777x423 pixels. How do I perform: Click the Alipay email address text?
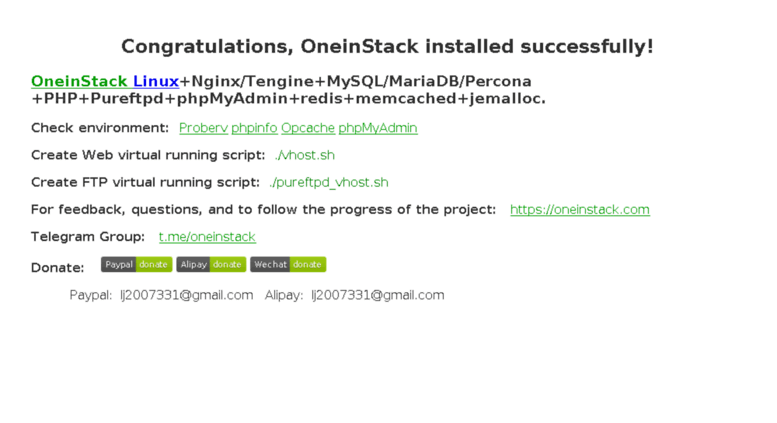(377, 295)
